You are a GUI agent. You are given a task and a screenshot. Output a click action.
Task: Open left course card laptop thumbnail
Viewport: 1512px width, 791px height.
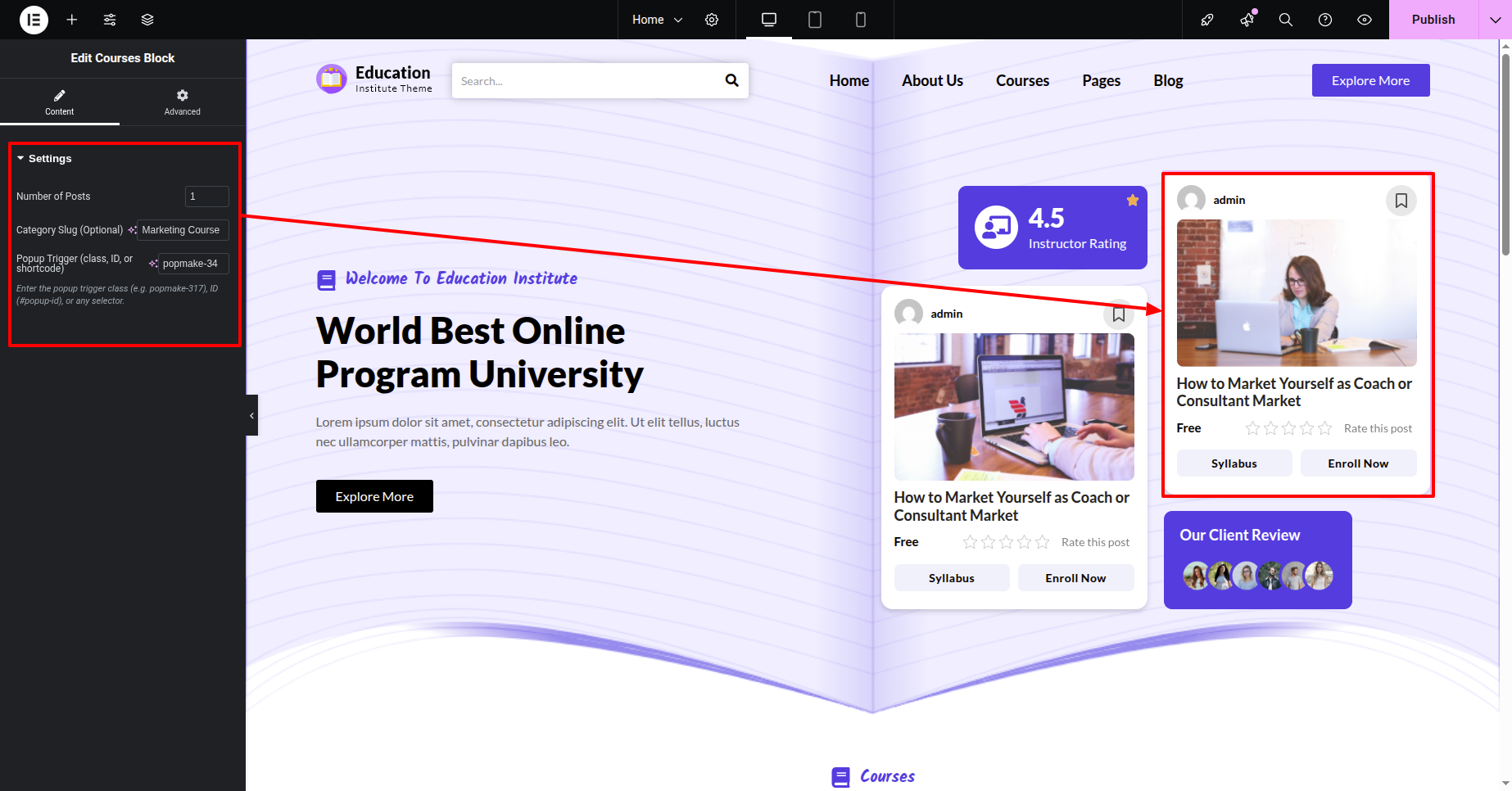1014,407
